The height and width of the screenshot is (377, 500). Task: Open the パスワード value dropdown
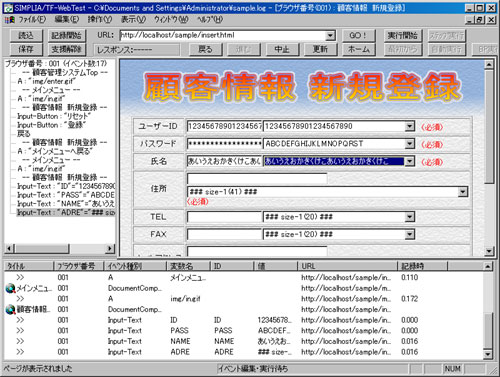[410, 144]
